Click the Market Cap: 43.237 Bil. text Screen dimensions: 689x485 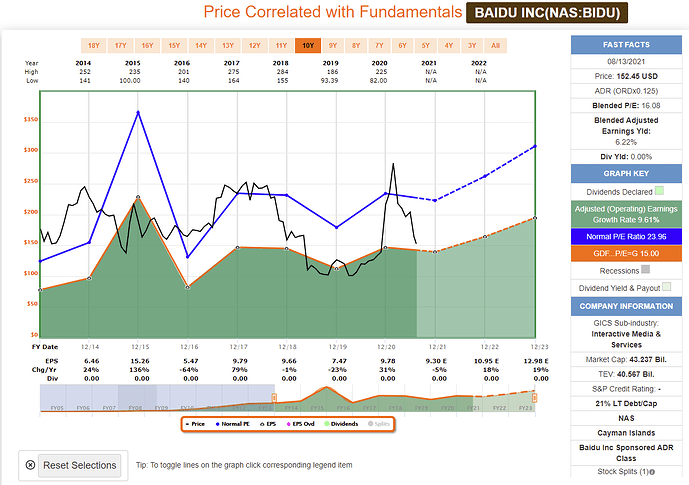pos(626,359)
